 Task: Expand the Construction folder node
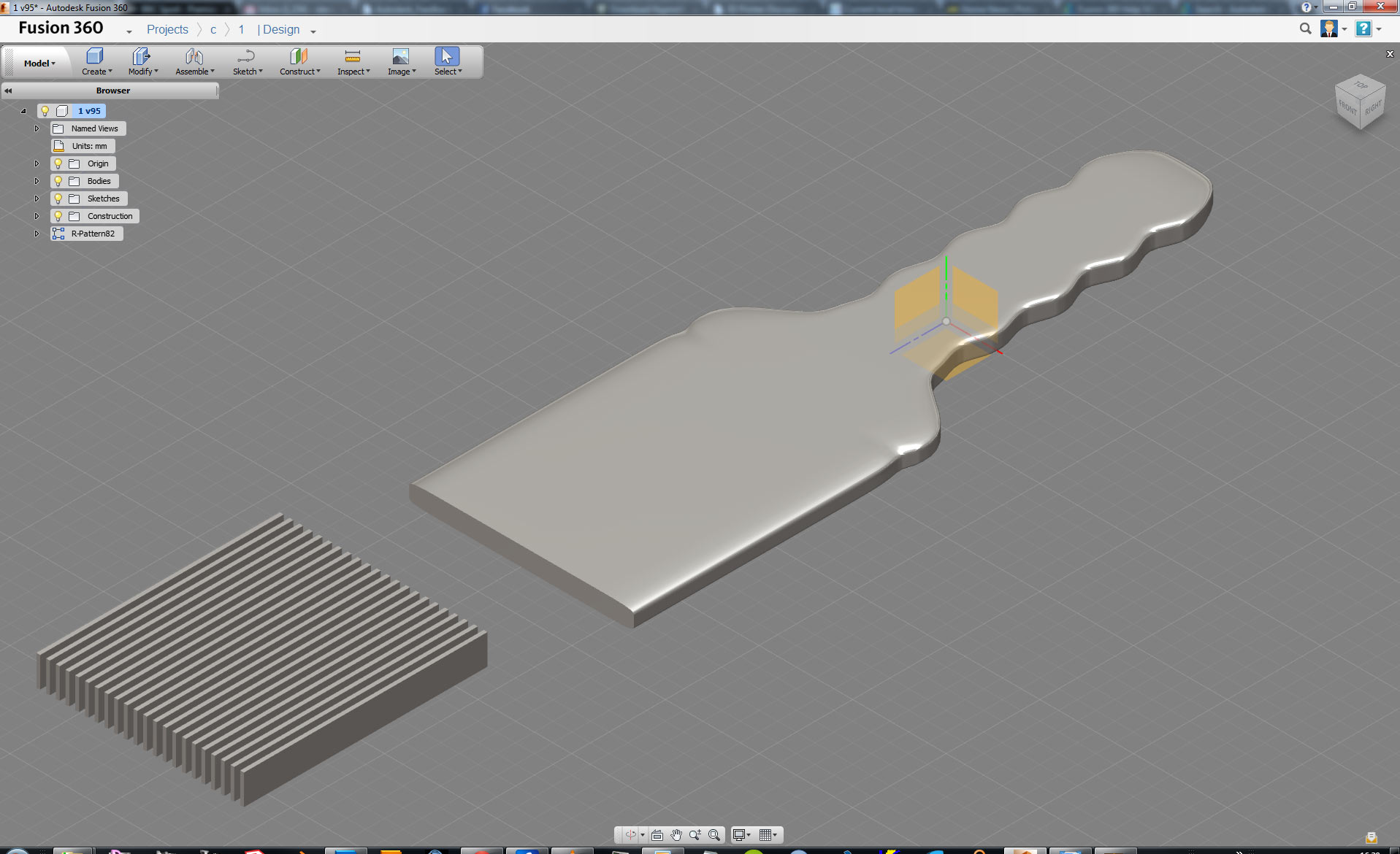(x=37, y=216)
